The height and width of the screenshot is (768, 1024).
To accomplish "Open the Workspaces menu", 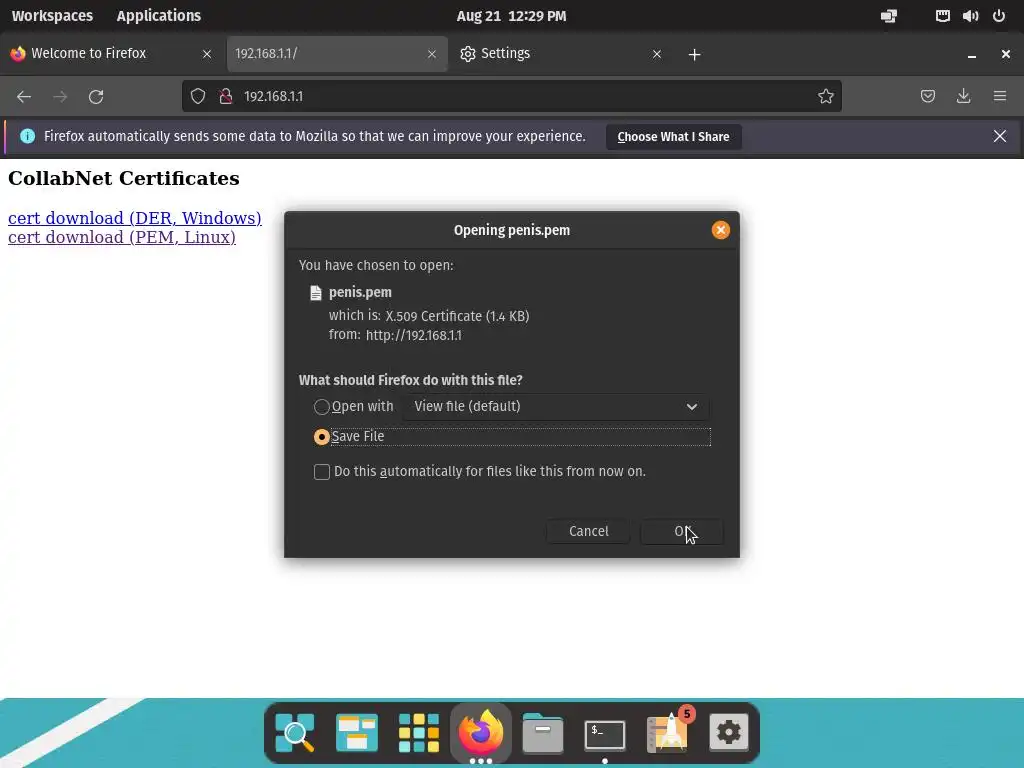I will [x=52, y=16].
